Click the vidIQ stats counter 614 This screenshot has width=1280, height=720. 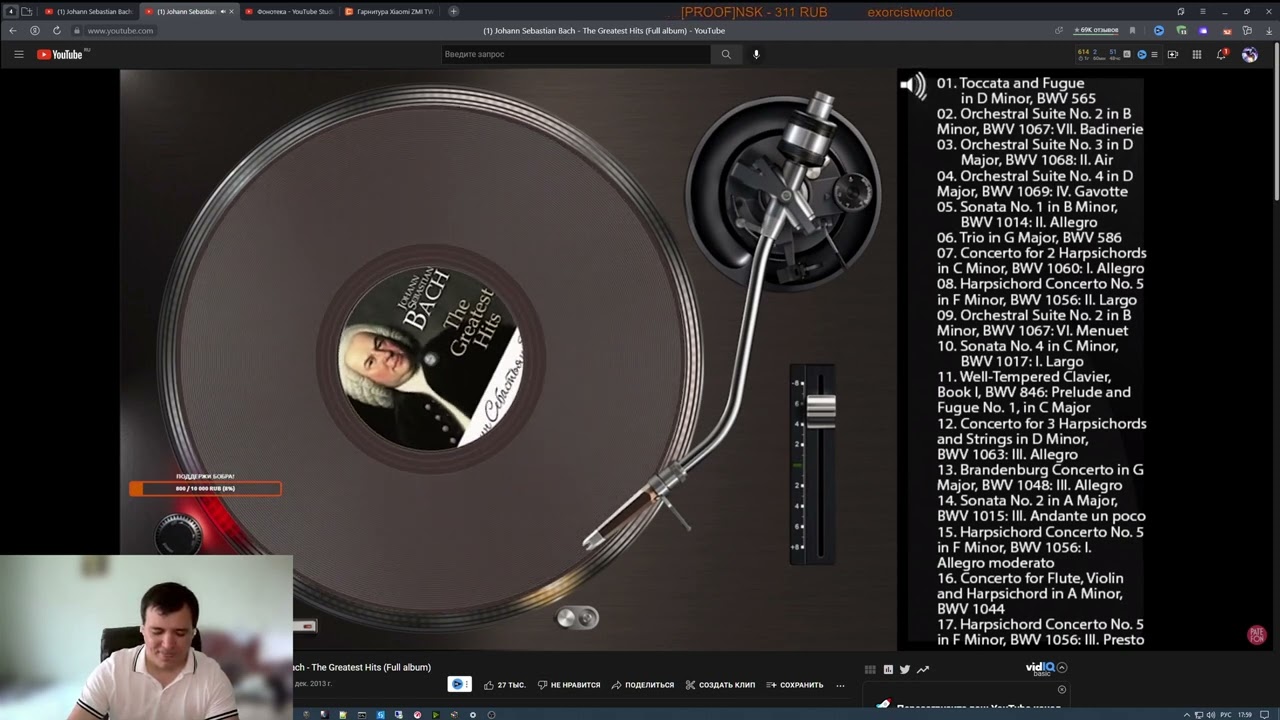(x=1084, y=51)
